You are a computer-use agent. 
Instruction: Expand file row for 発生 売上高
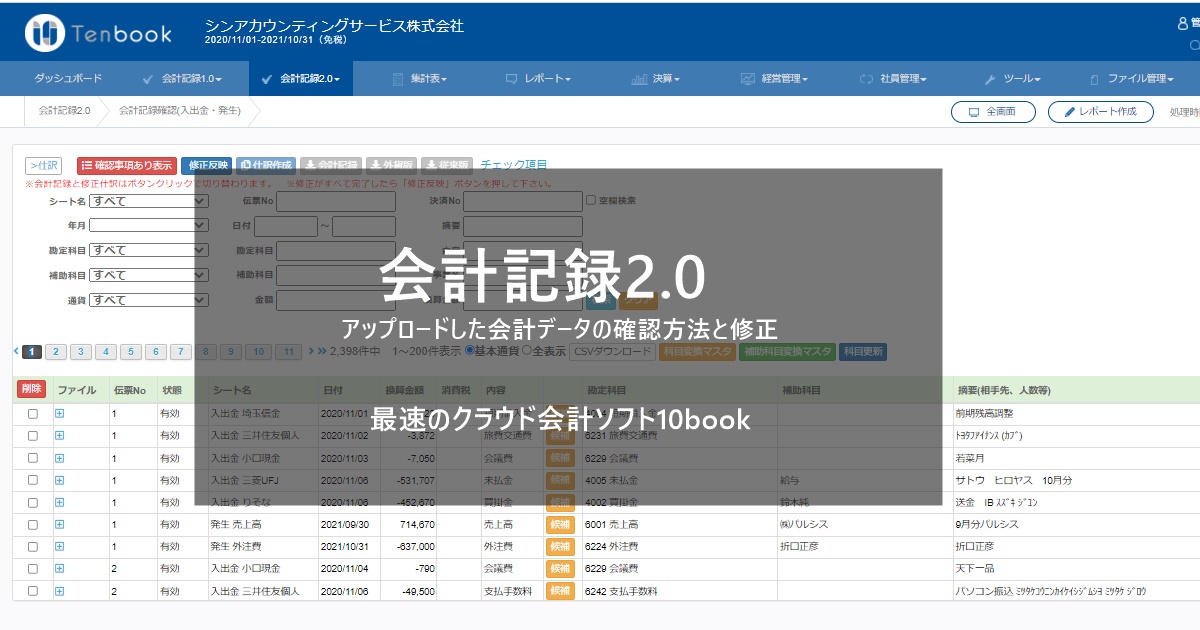pyautogui.click(x=59, y=524)
